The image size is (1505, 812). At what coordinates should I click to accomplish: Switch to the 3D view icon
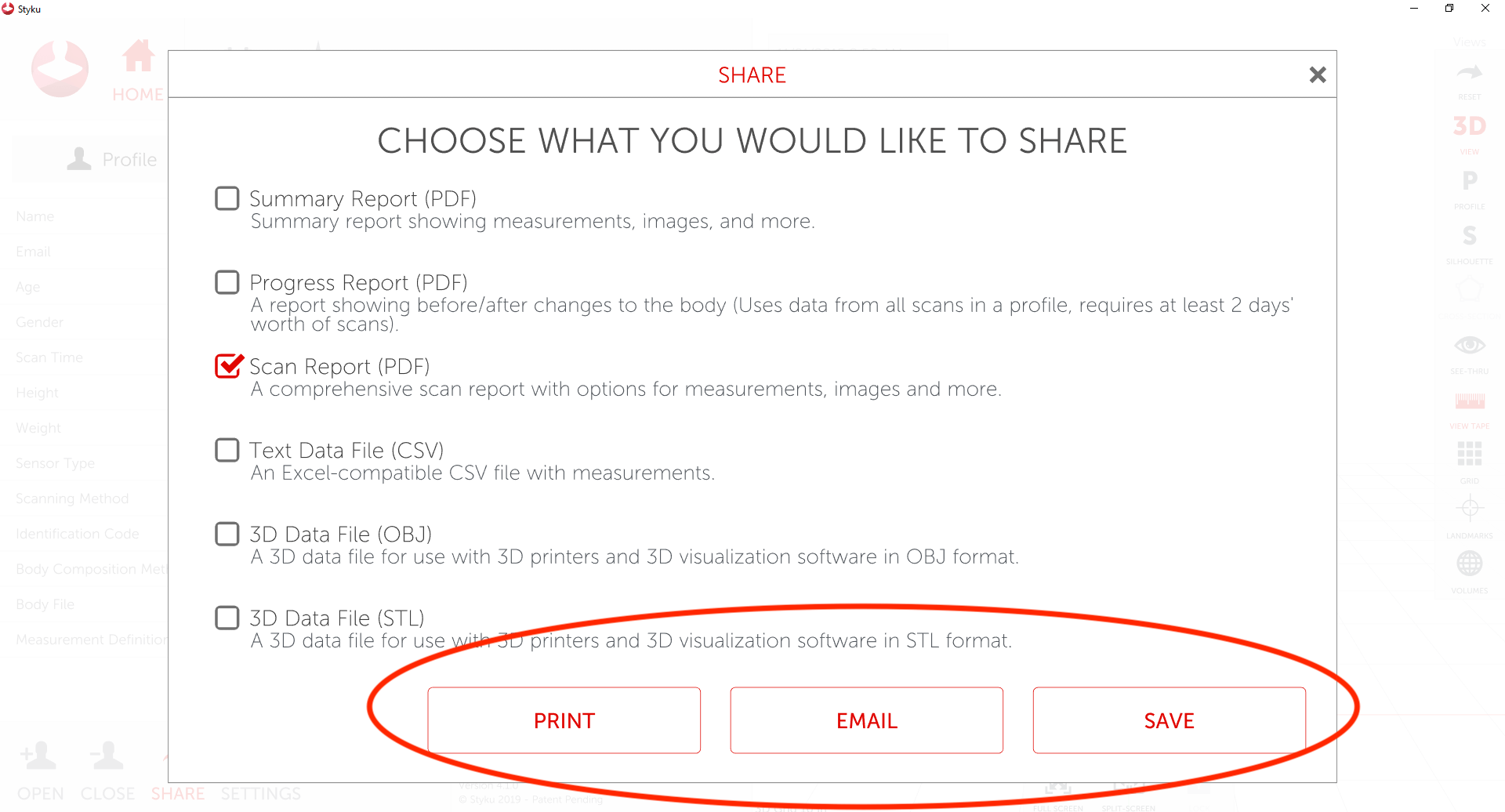point(1469,126)
